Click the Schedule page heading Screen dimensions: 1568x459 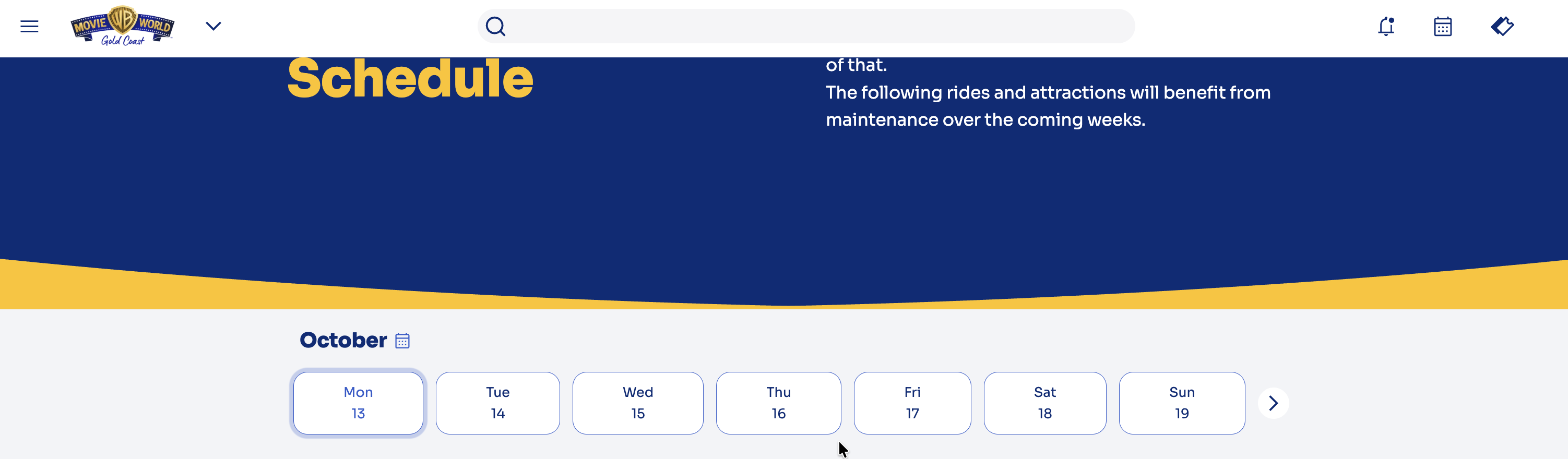410,79
